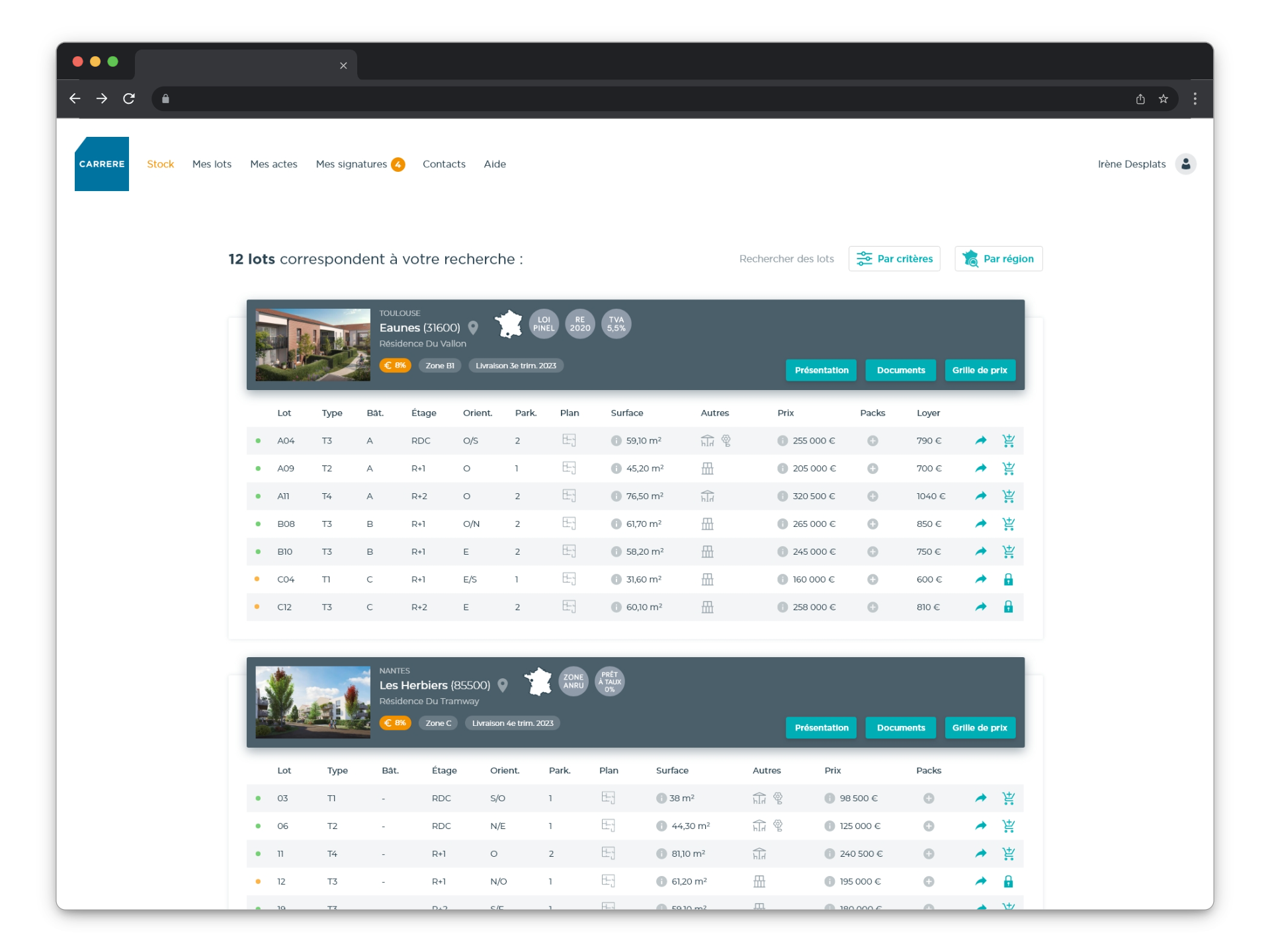The height and width of the screenshot is (952, 1270).
Task: Show price info for the 205 000 € lot
Action: [783, 468]
